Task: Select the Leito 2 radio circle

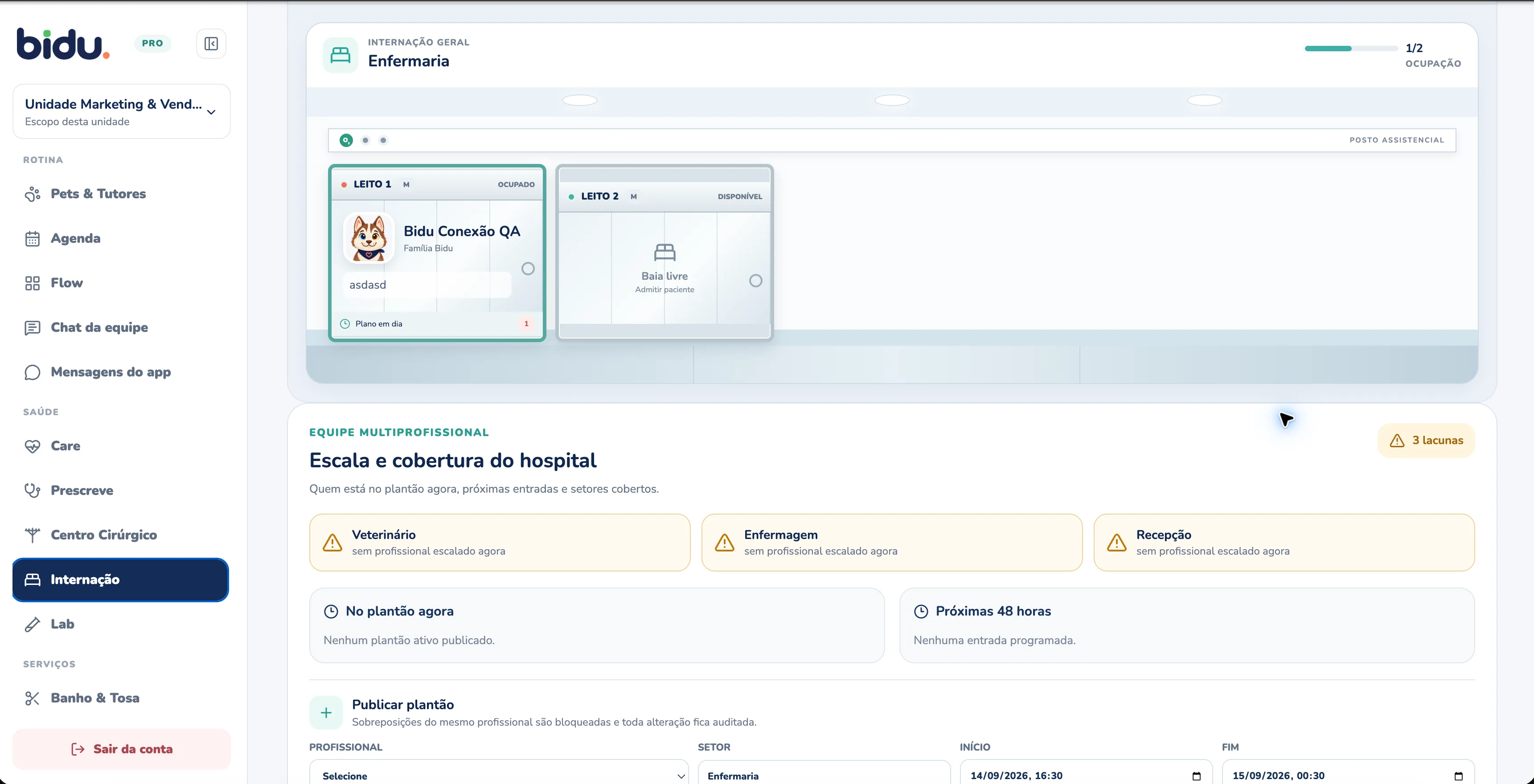Action: [755, 280]
